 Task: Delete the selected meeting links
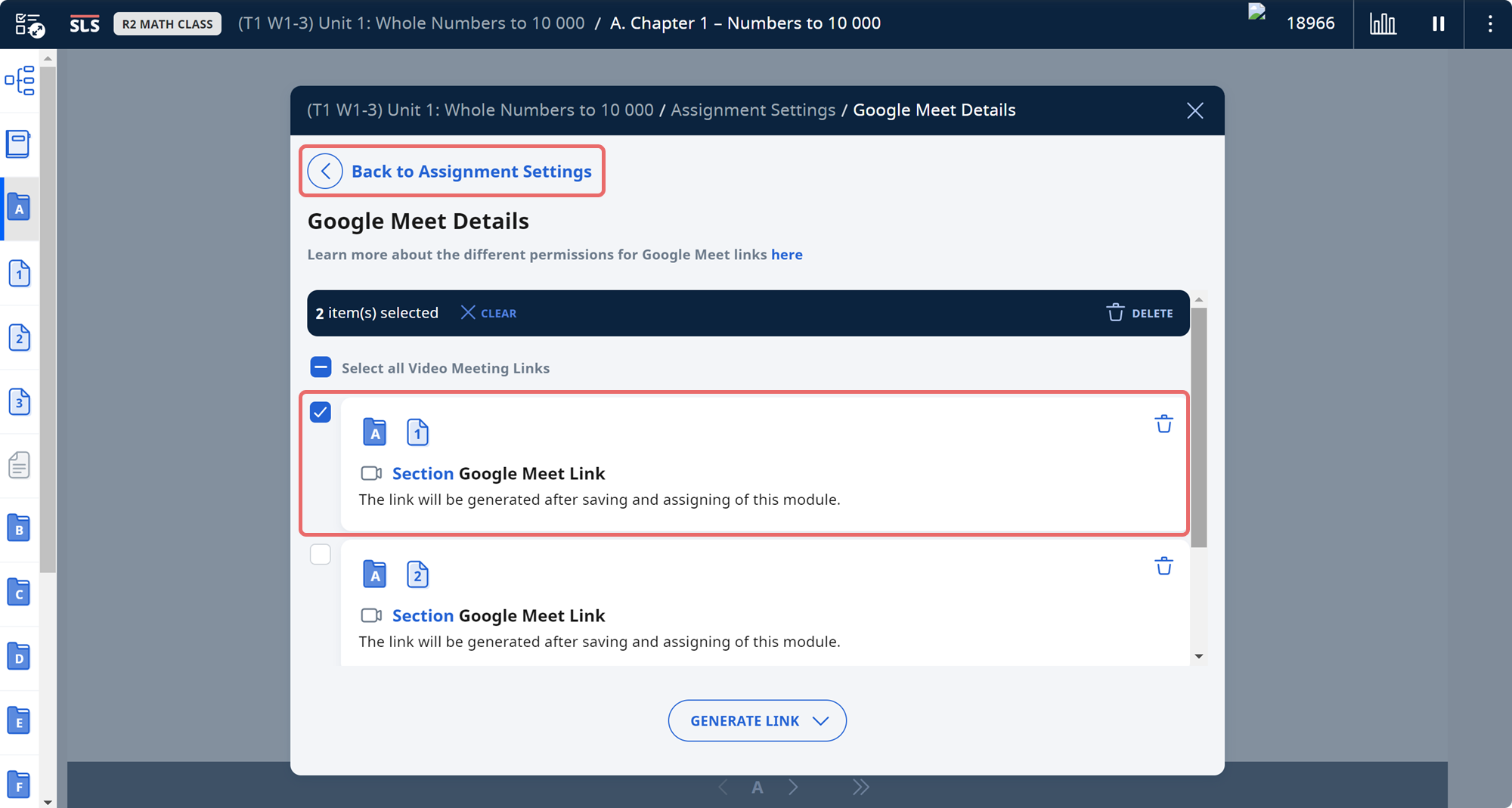click(1140, 313)
